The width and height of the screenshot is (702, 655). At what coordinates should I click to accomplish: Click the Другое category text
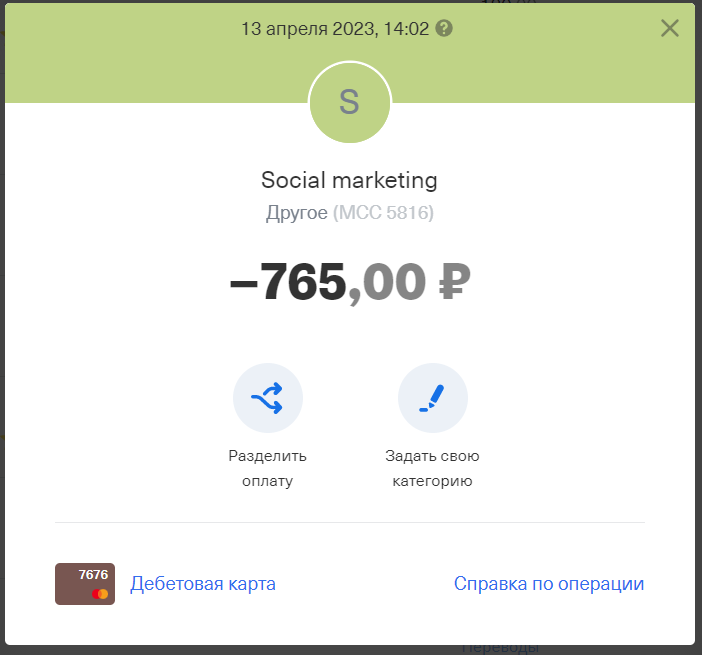297,213
